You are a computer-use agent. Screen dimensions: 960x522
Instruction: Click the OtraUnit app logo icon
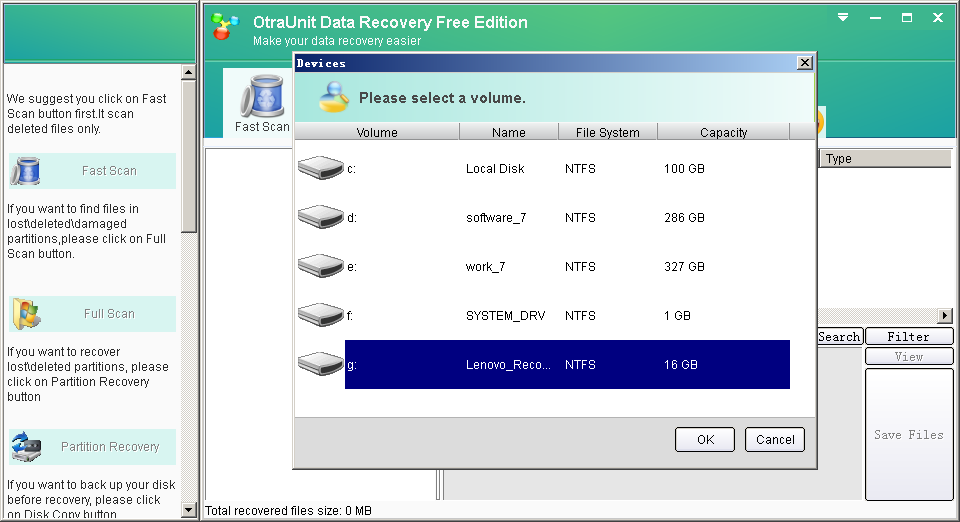(225, 26)
